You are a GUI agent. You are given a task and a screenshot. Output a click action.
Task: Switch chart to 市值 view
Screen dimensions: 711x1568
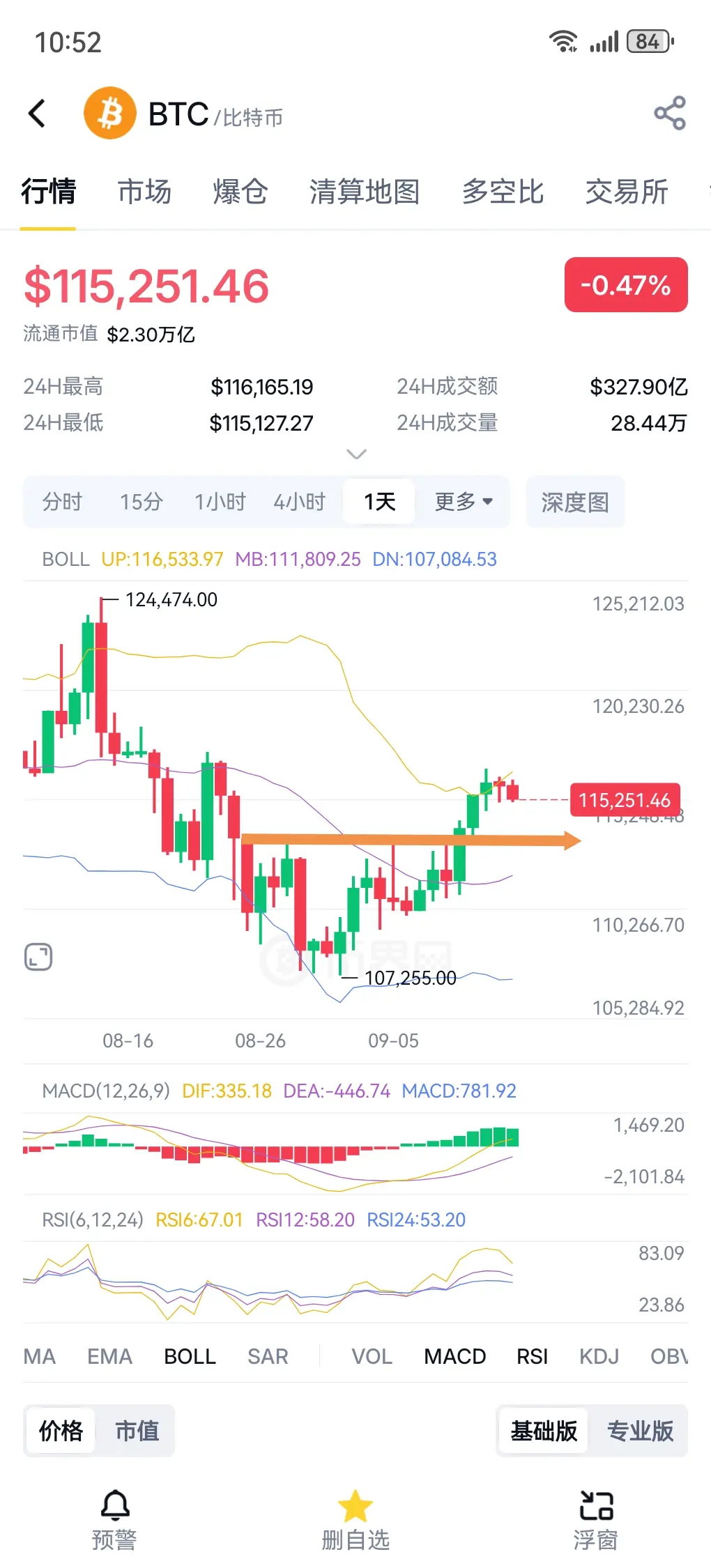click(137, 1431)
